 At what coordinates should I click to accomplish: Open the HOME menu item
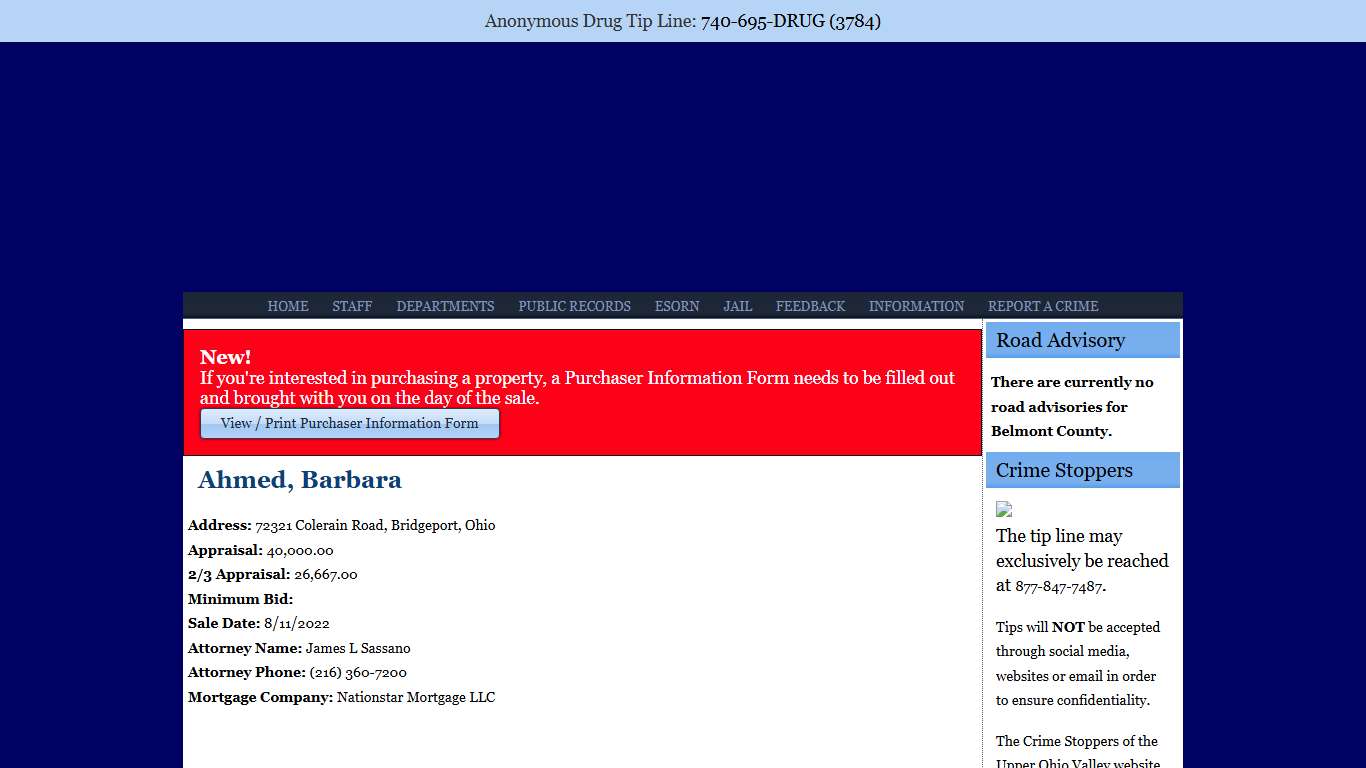tap(288, 306)
